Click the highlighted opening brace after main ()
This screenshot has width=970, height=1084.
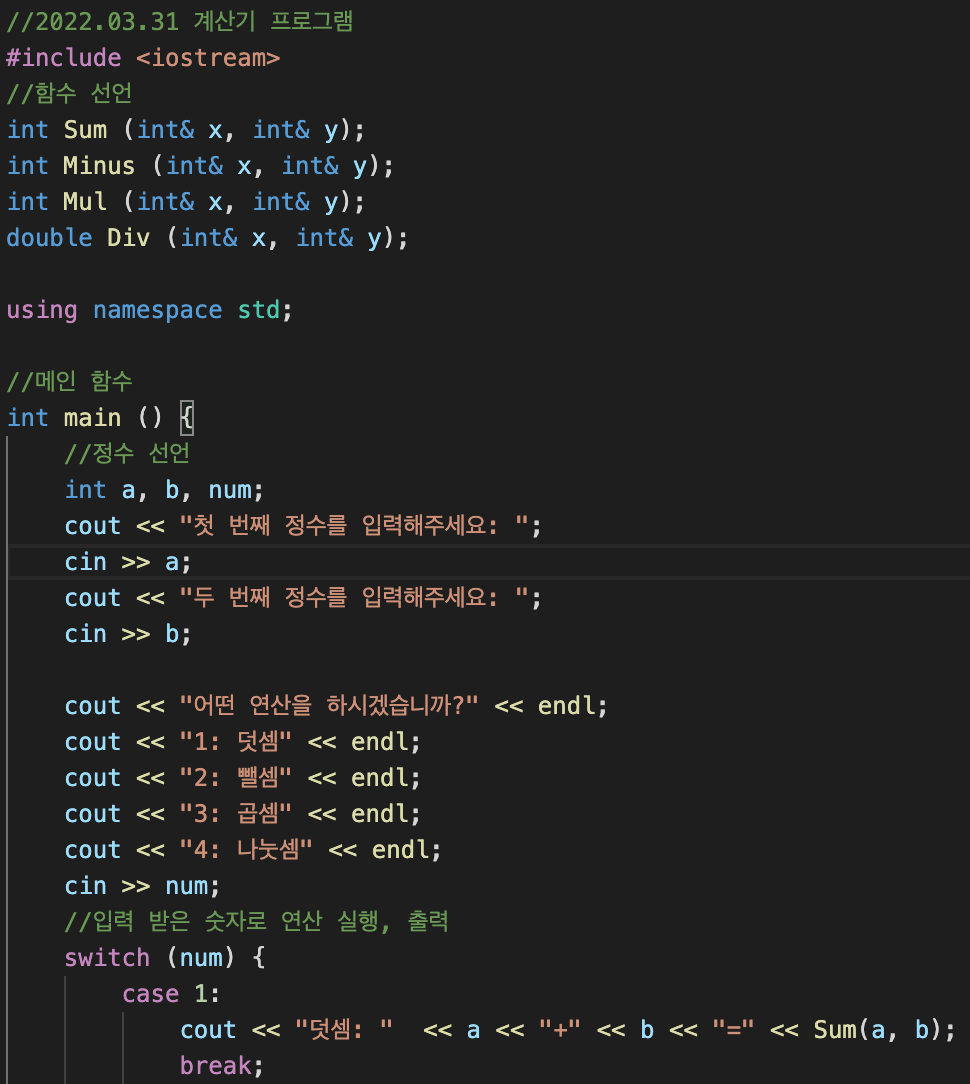(187, 418)
